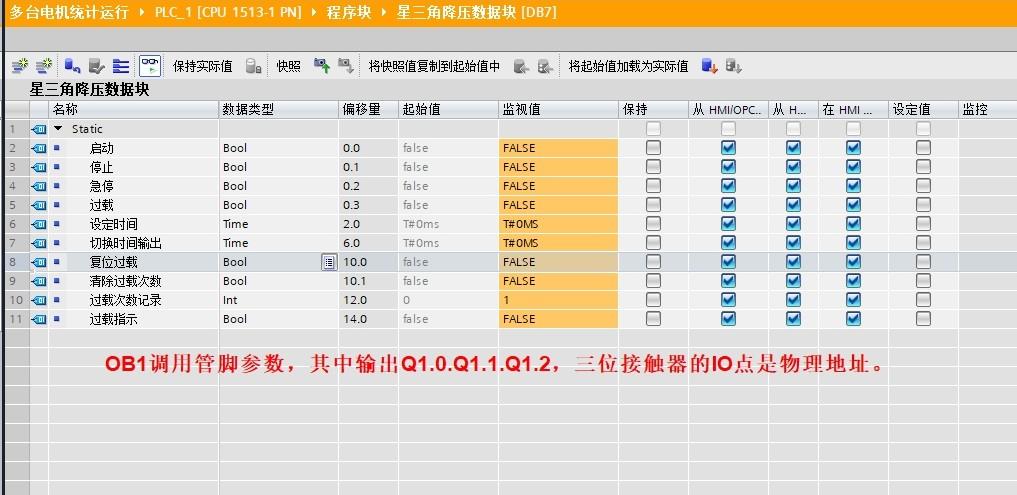
Task: Click the 数据类型 column header
Action: coord(279,110)
